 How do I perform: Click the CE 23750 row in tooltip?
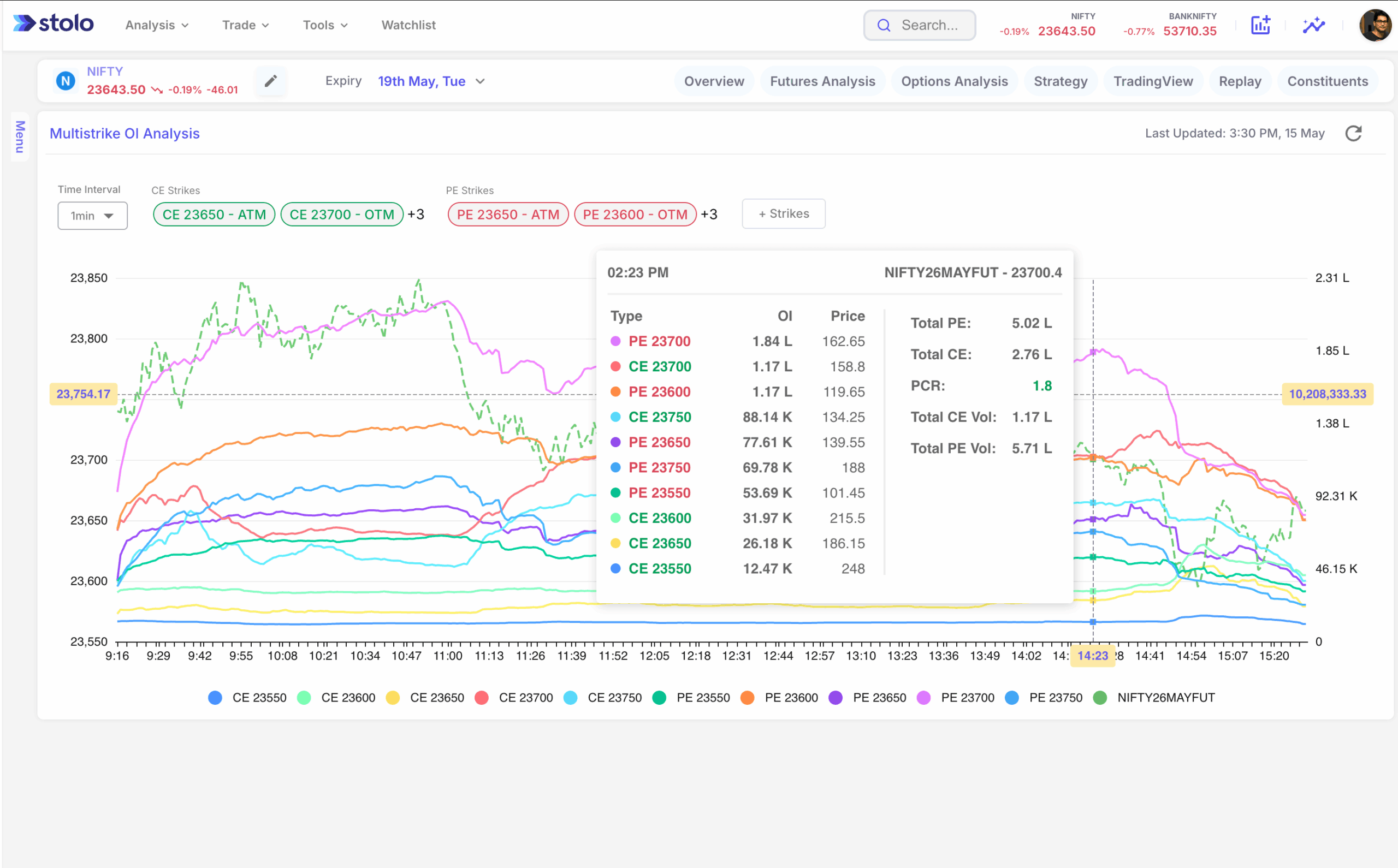coord(737,418)
